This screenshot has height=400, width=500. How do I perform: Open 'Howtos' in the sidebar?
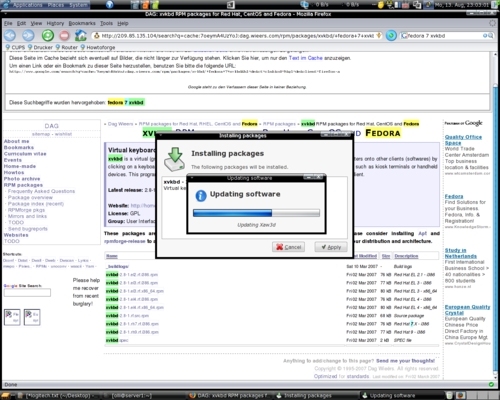[14, 172]
